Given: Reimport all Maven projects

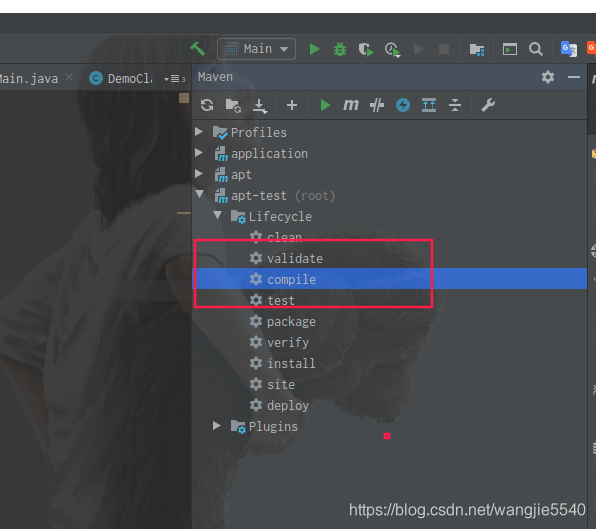Looking at the screenshot, I should pyautogui.click(x=207, y=105).
